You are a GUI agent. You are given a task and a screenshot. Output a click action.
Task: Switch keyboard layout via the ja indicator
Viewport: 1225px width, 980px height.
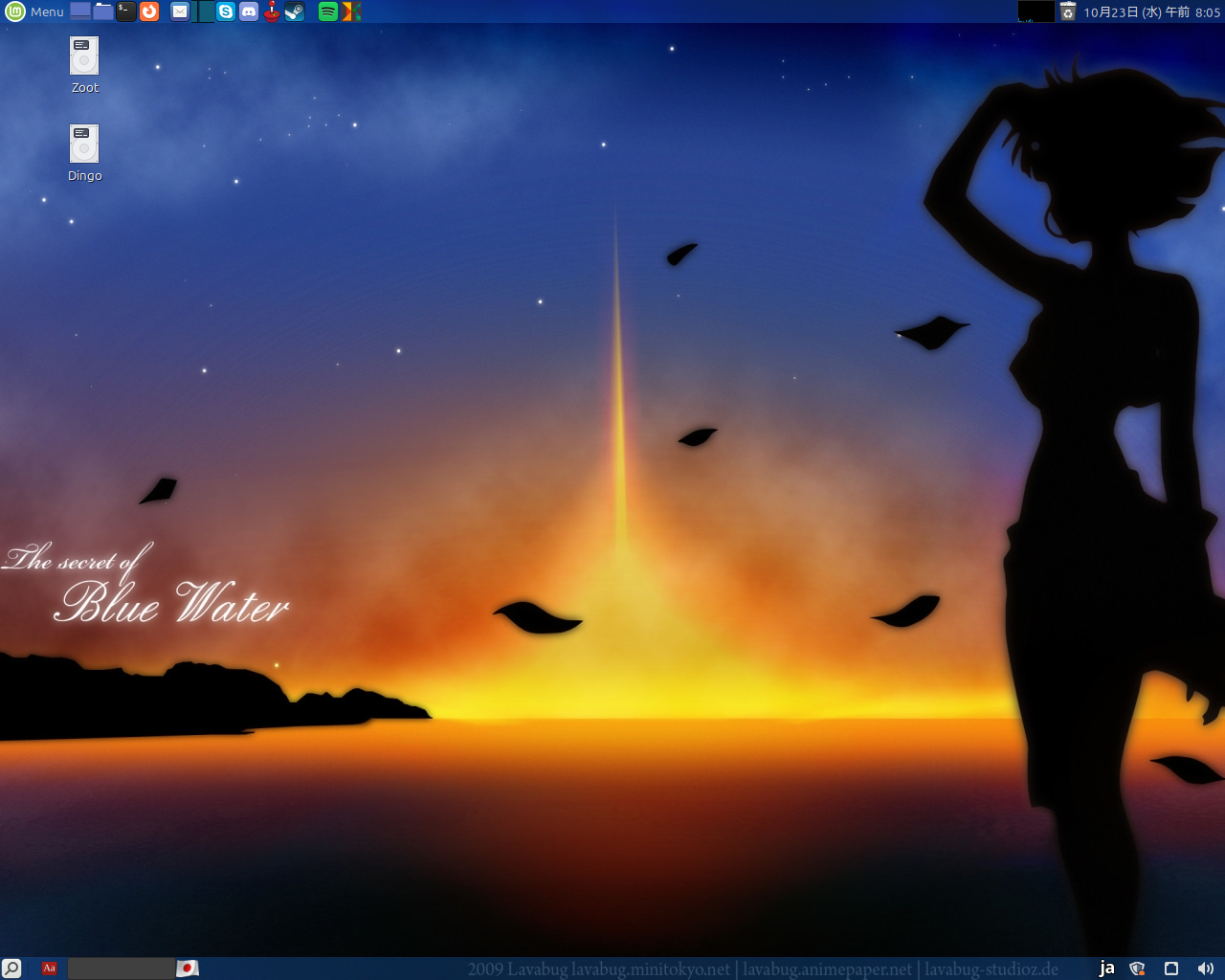click(x=1107, y=969)
